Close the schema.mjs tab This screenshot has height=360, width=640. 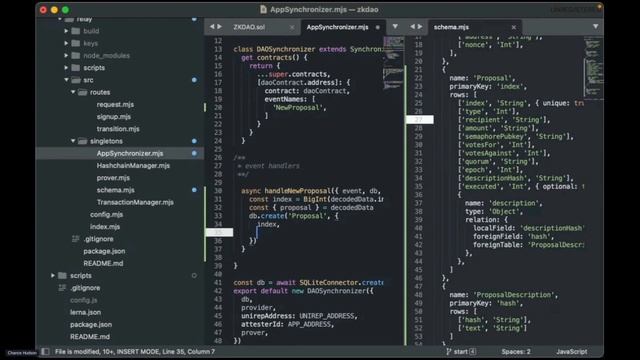pyautogui.click(x=513, y=27)
